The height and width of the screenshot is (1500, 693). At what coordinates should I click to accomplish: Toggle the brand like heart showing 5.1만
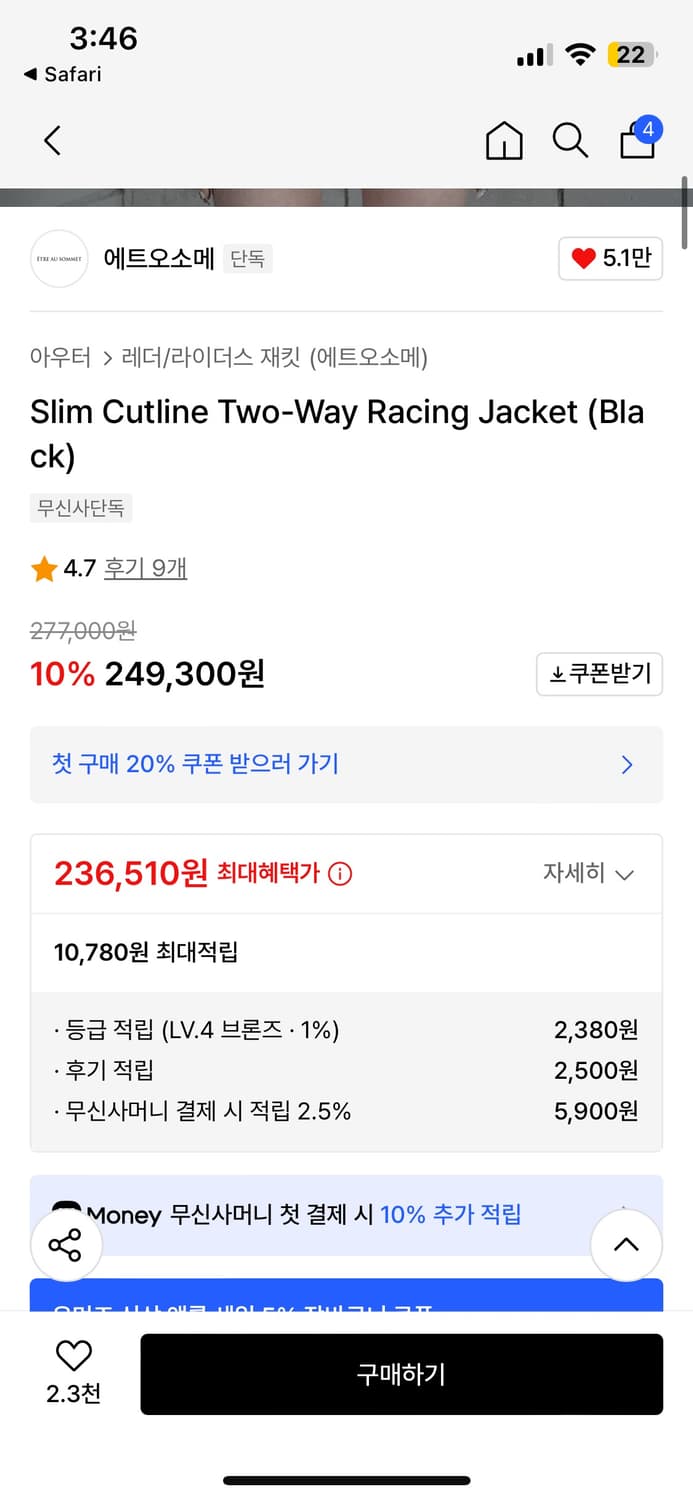coord(610,258)
